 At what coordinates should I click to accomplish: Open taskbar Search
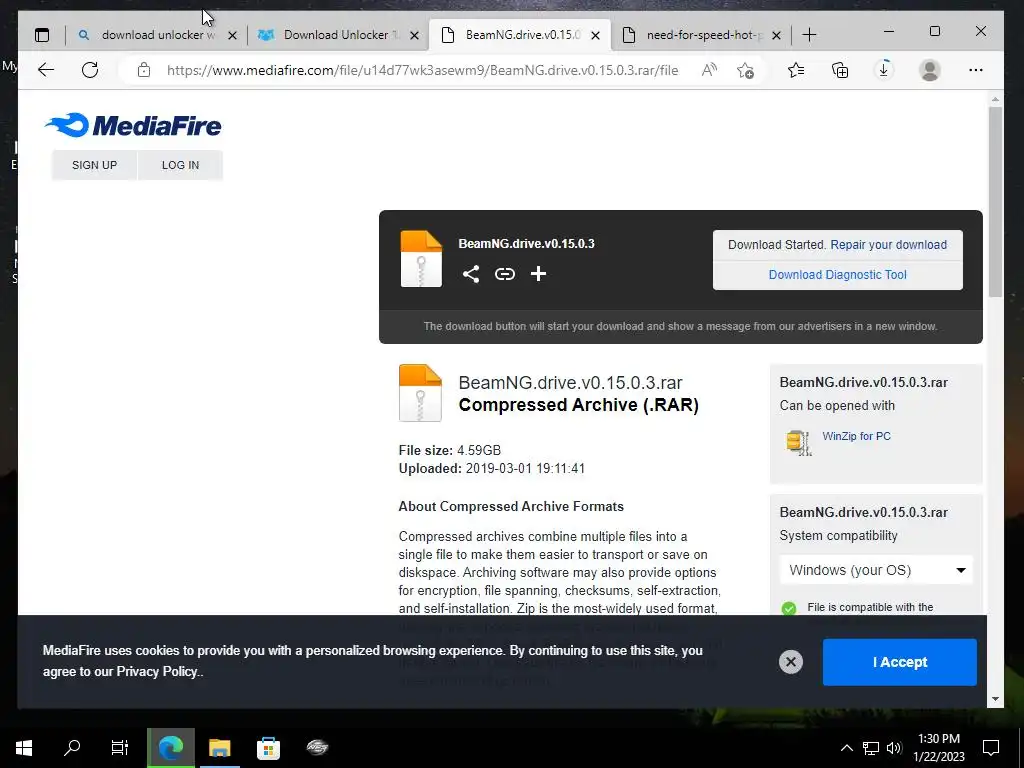72,747
